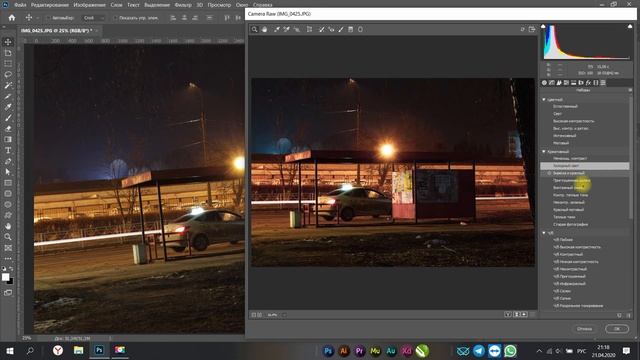Open File Explorer from the taskbar

pyautogui.click(x=78, y=350)
